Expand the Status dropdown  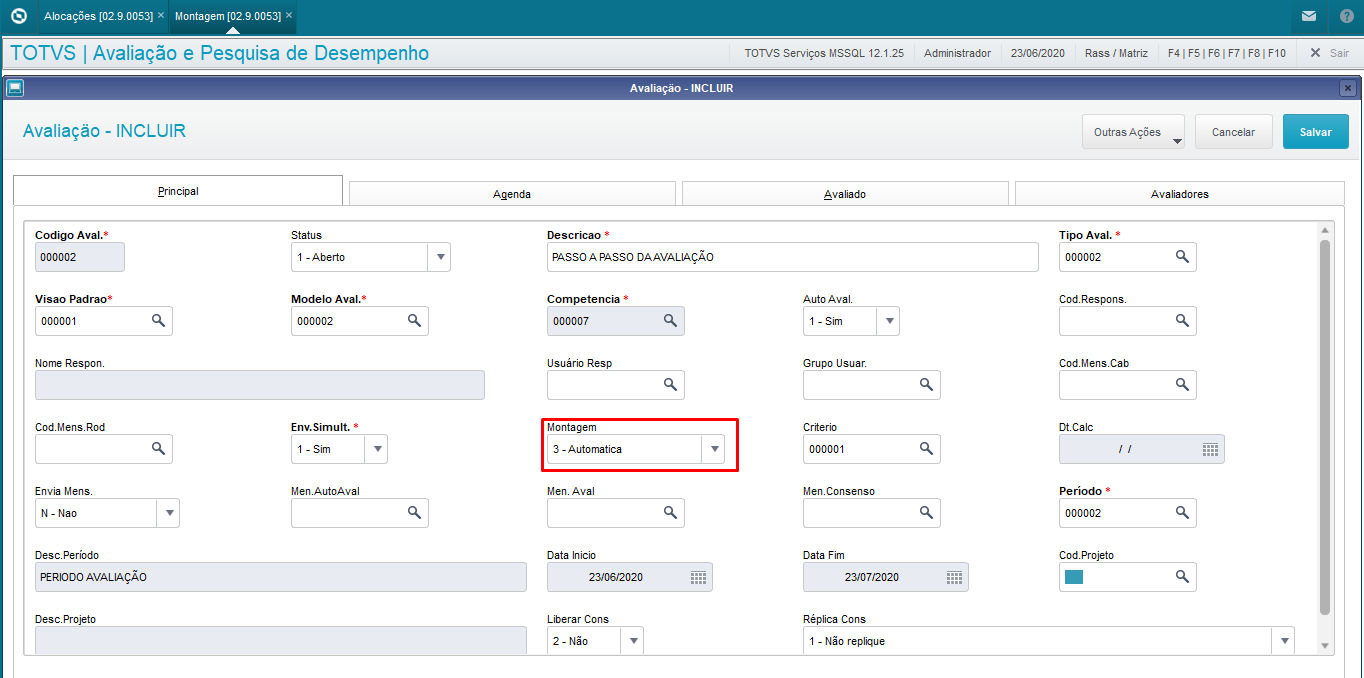440,257
